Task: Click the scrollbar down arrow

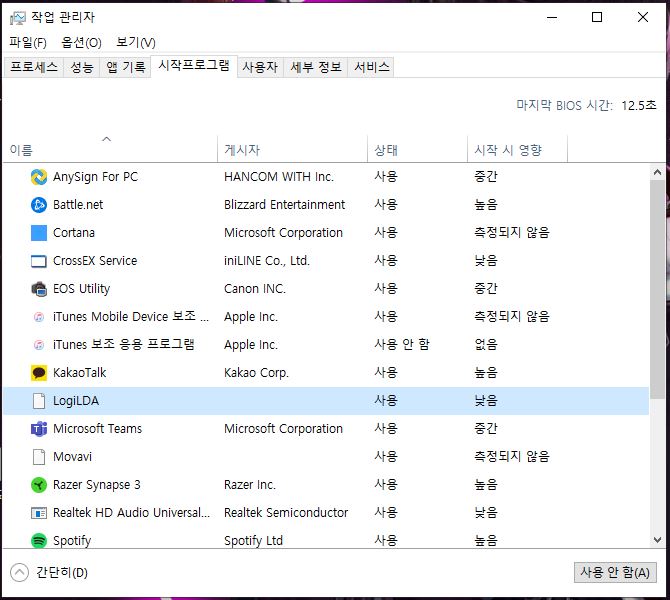Action: tap(658, 540)
